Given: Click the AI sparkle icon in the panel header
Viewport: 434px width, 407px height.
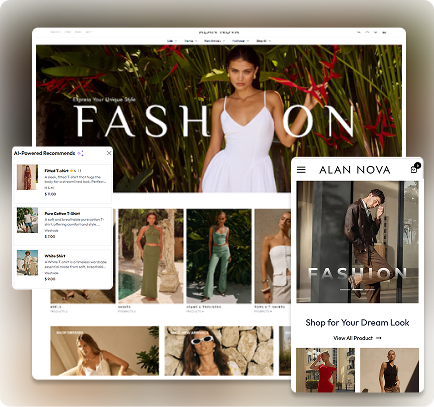Looking at the screenshot, I should [80, 153].
